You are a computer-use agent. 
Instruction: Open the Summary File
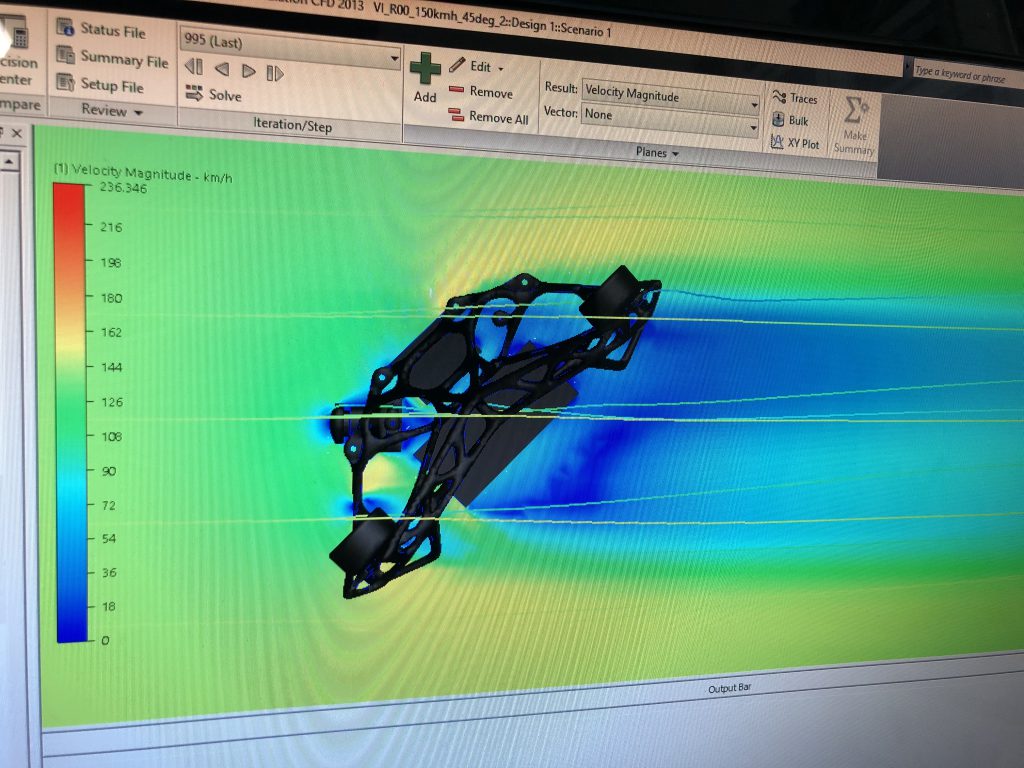tap(112, 59)
